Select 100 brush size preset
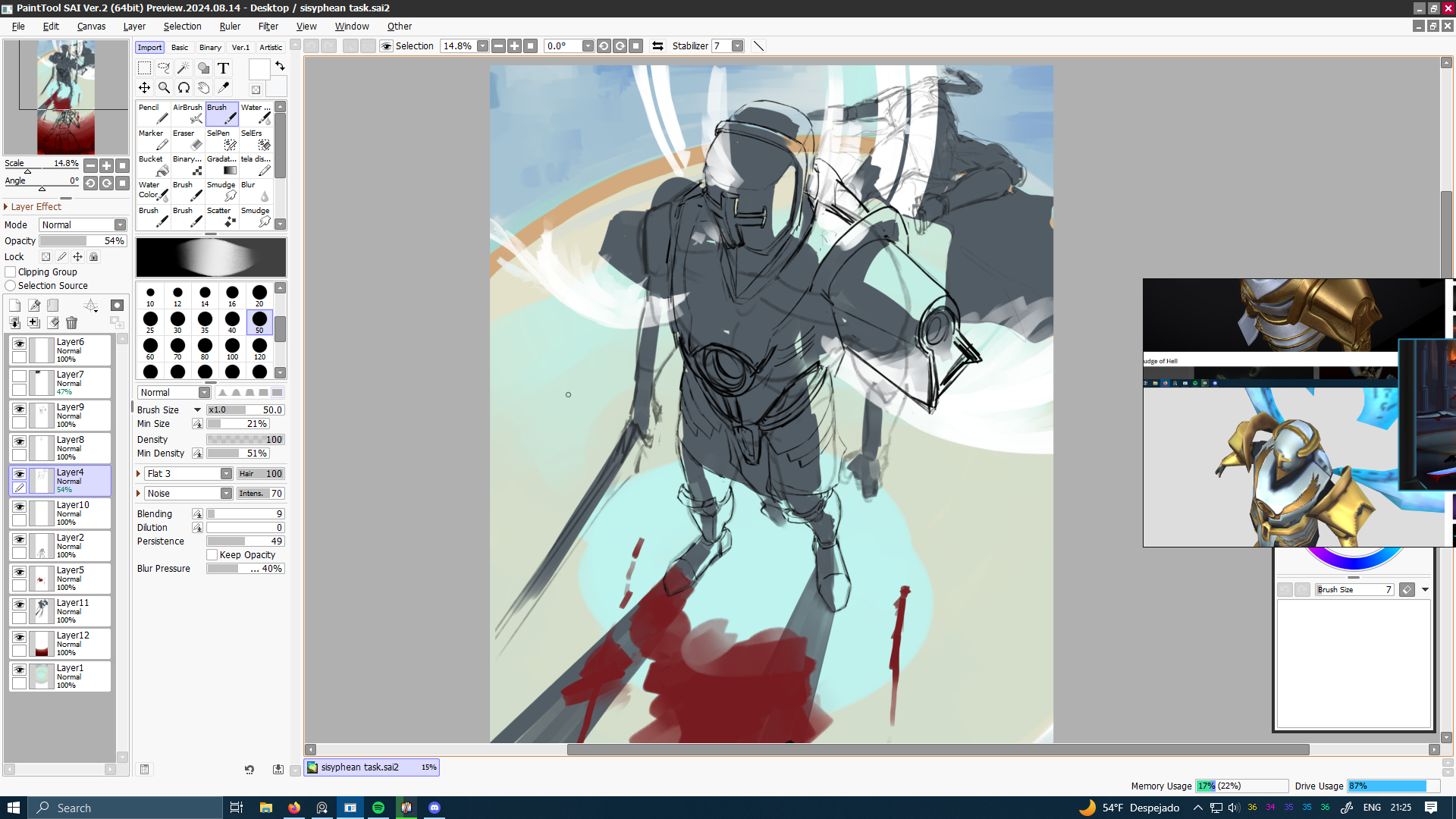 [x=232, y=349]
